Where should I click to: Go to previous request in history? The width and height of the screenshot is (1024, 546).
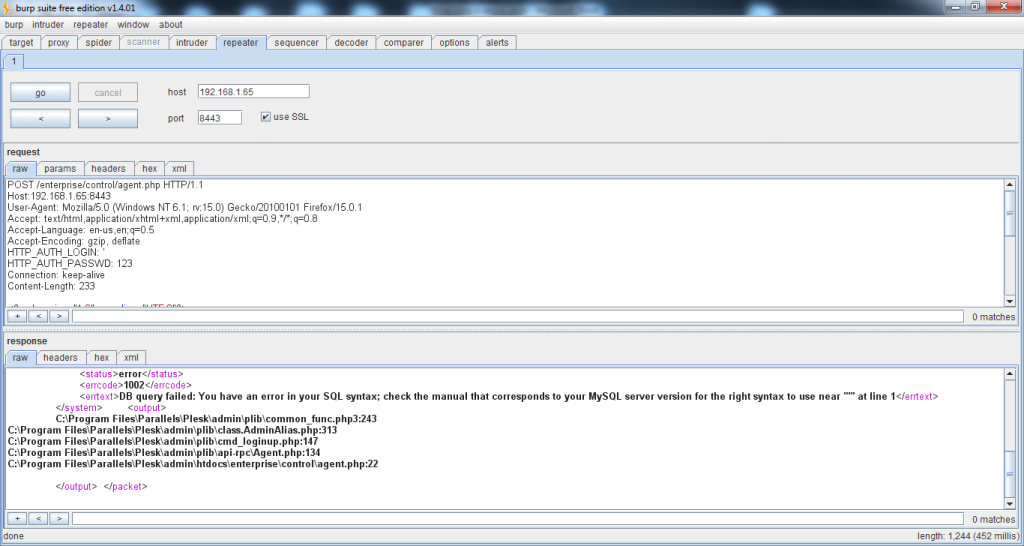[x=40, y=119]
